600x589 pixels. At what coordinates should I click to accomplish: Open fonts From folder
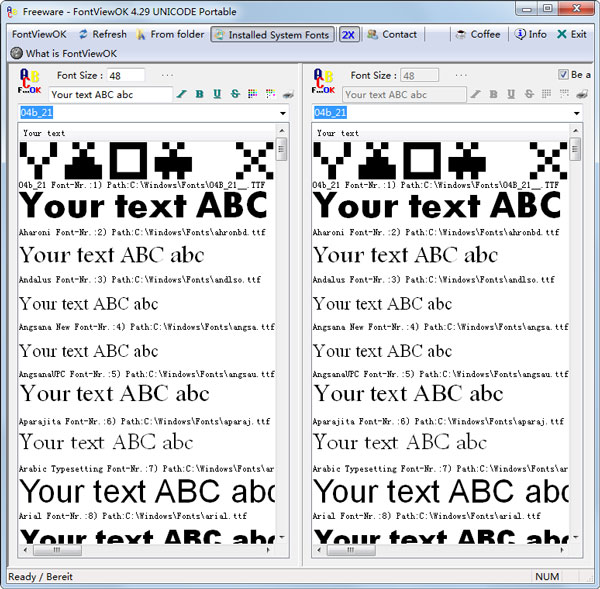tap(170, 34)
